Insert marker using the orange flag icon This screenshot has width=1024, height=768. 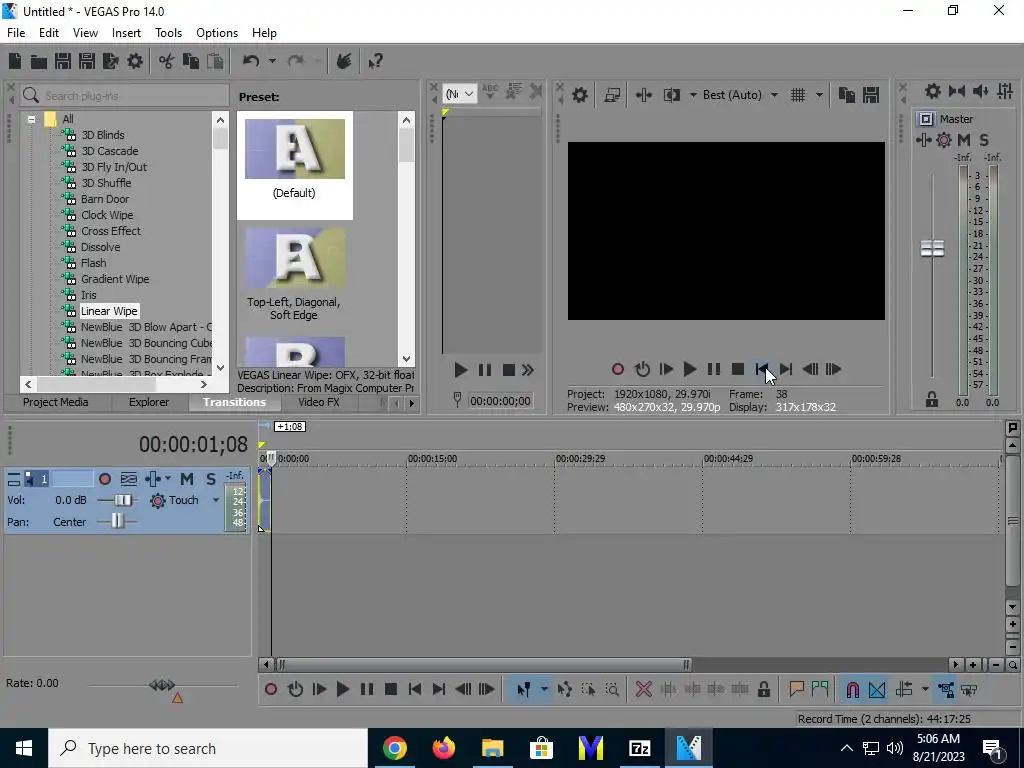796,689
